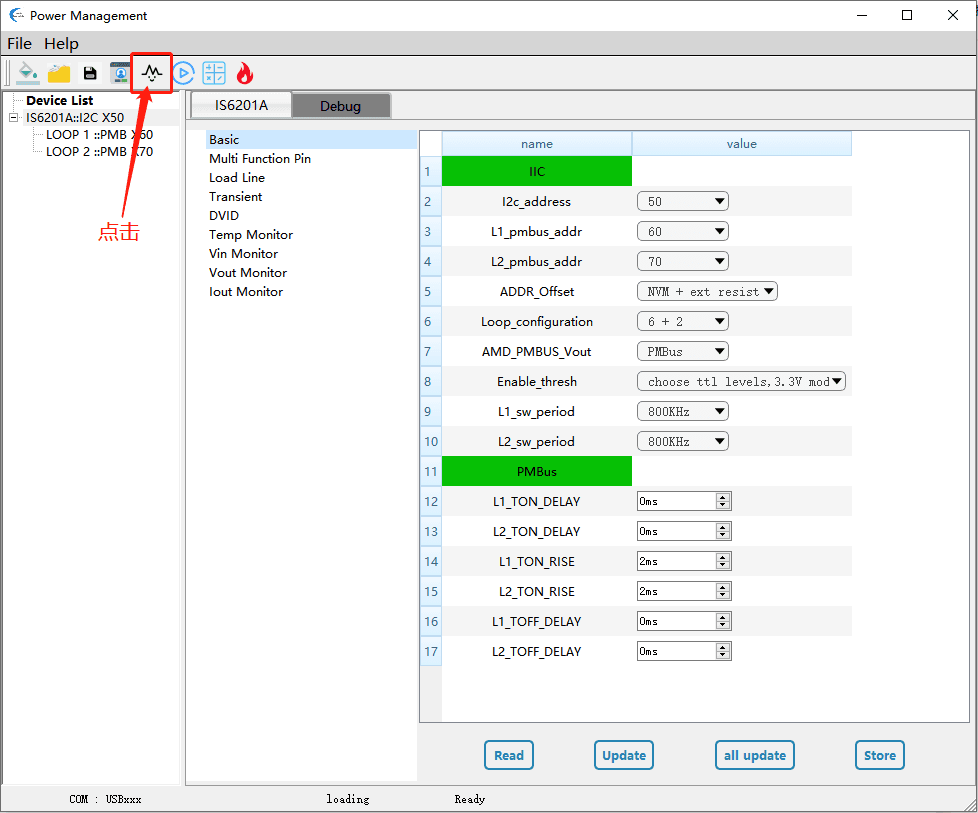The image size is (978, 813).
Task: Open the File menu
Action: pyautogui.click(x=19, y=43)
